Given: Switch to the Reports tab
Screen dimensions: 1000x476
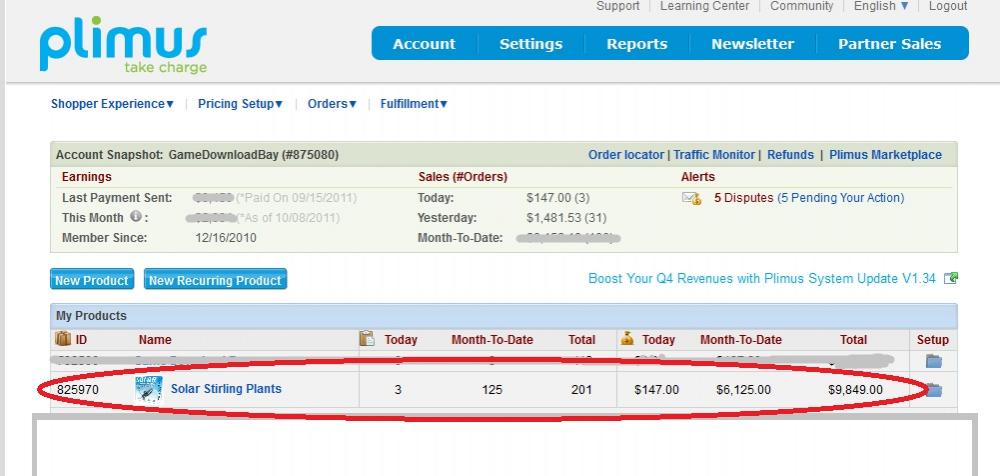Looking at the screenshot, I should click(636, 44).
